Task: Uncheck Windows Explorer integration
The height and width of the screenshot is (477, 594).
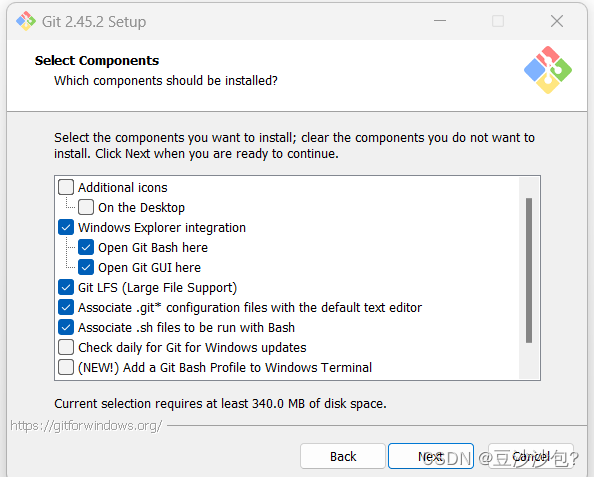Action: tap(66, 227)
